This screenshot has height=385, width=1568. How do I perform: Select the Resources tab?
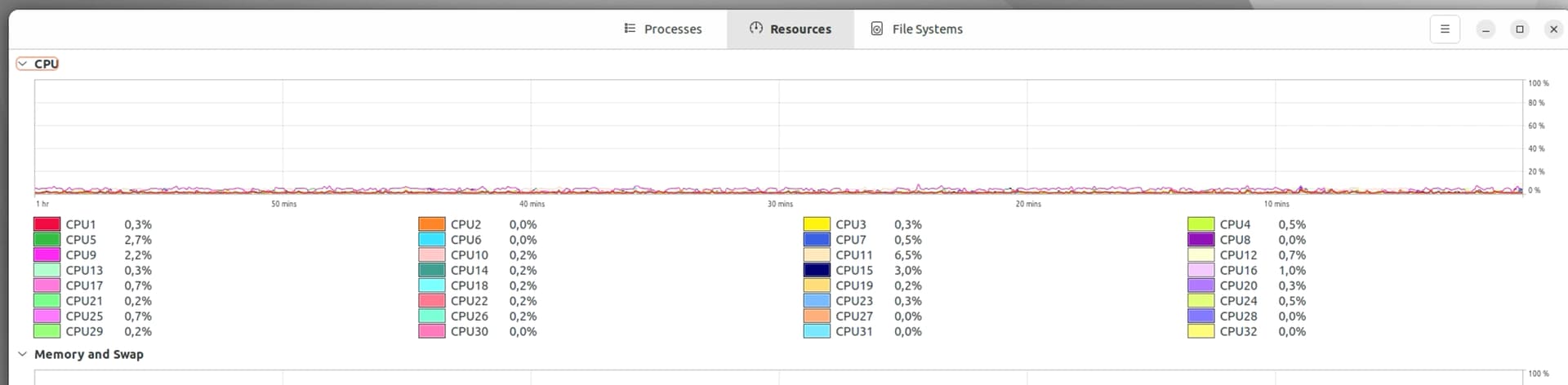click(x=790, y=29)
